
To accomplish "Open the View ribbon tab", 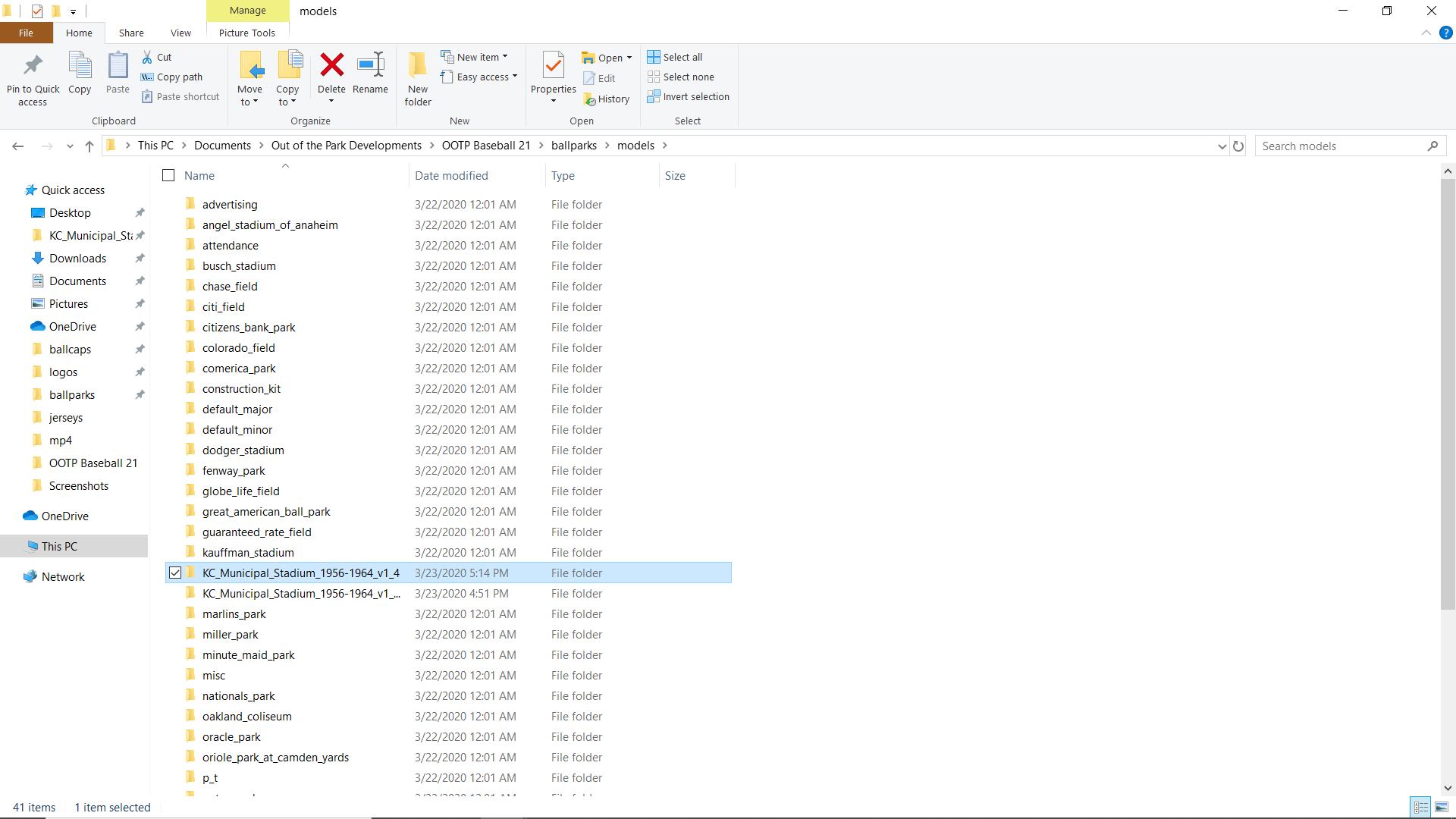I will [x=180, y=33].
